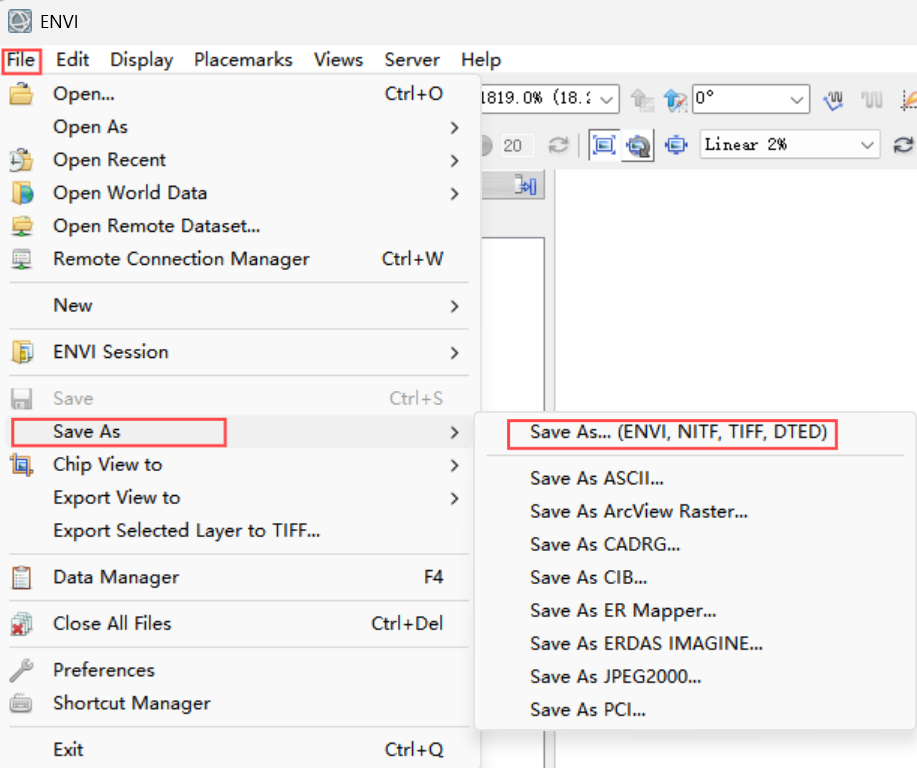917x768 pixels.
Task: Click the panel collapse arrow icon
Action: [525, 186]
